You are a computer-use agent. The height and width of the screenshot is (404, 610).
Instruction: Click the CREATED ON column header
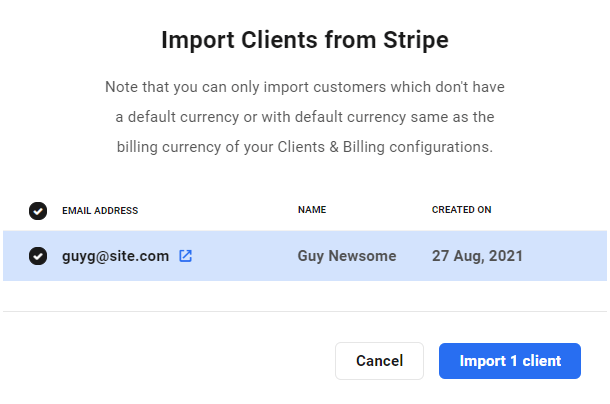click(x=461, y=210)
